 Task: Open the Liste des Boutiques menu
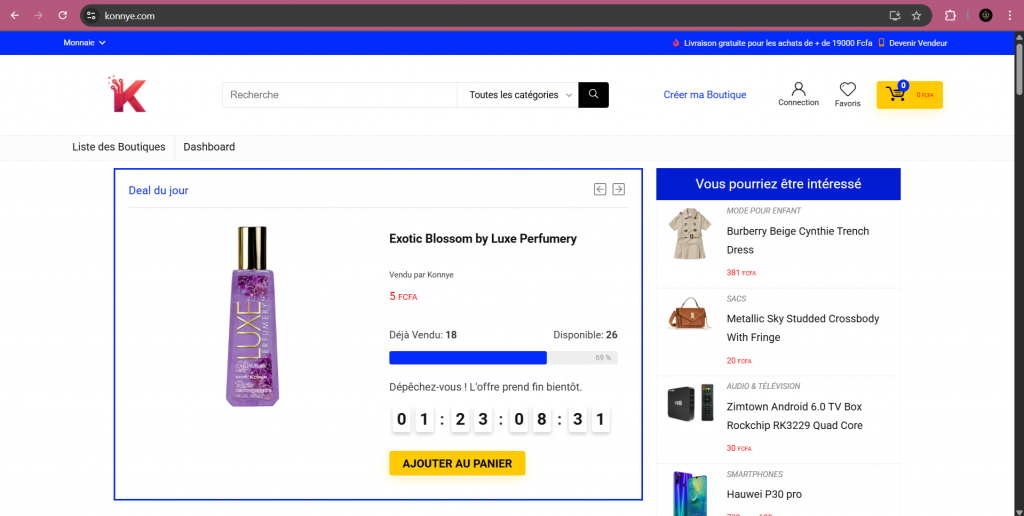pyautogui.click(x=118, y=147)
